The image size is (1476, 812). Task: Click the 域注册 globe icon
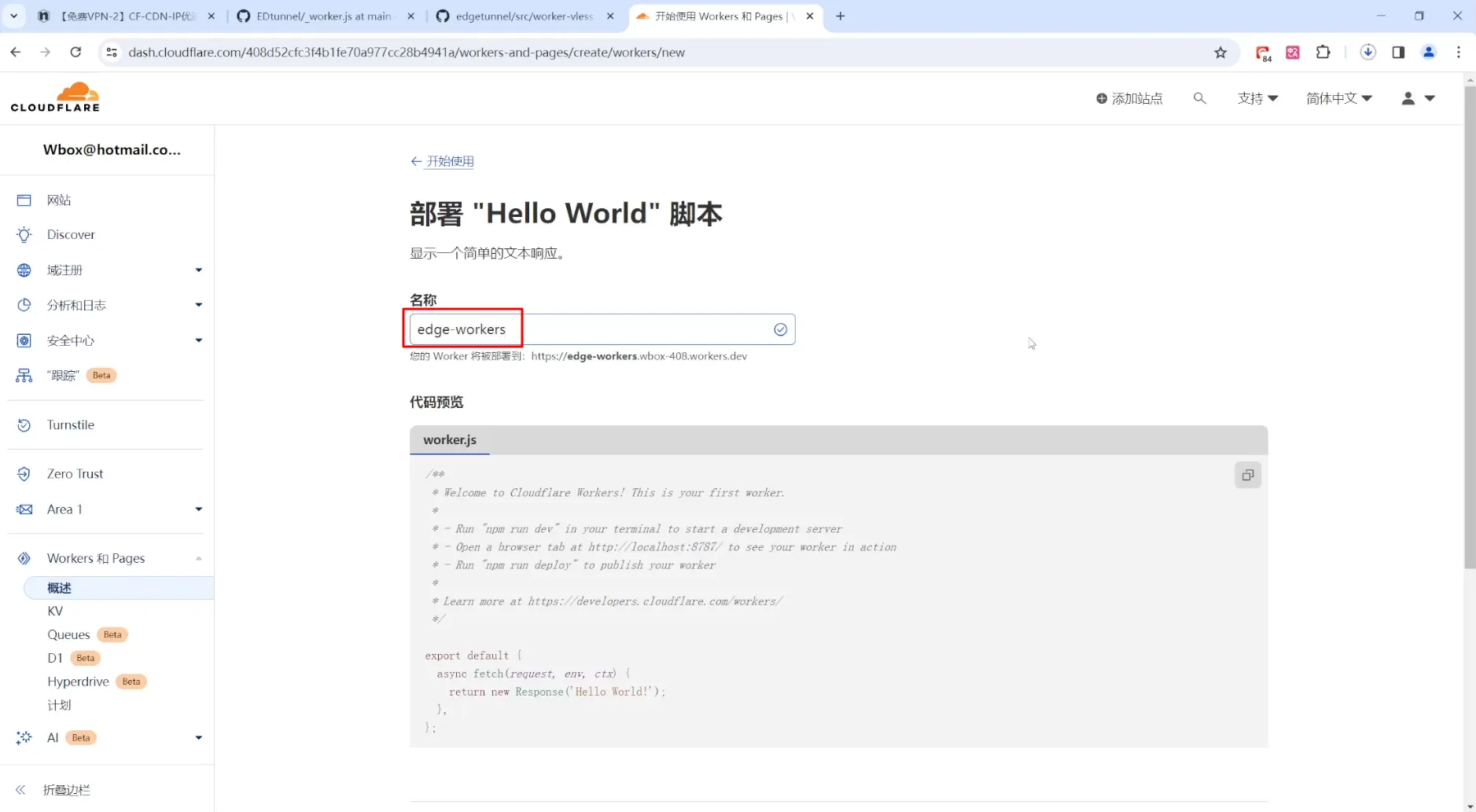pyautogui.click(x=24, y=270)
